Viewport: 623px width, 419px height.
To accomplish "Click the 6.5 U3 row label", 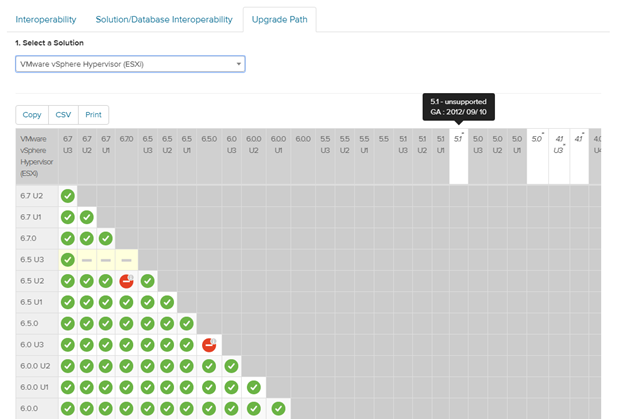I will (x=37, y=260).
